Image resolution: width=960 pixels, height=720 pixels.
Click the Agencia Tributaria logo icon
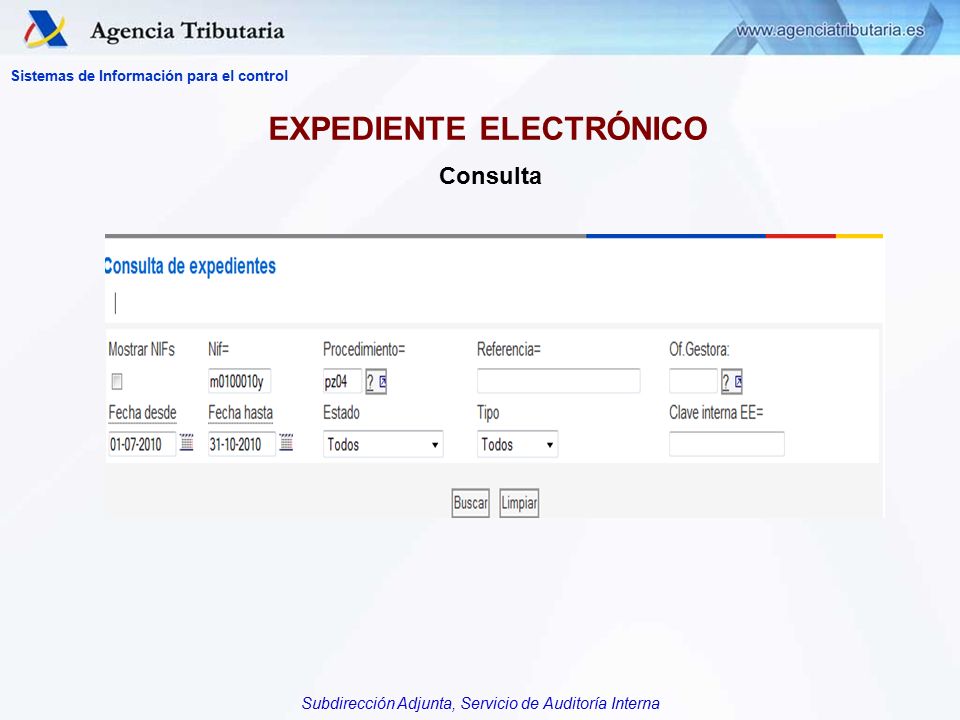(x=45, y=29)
